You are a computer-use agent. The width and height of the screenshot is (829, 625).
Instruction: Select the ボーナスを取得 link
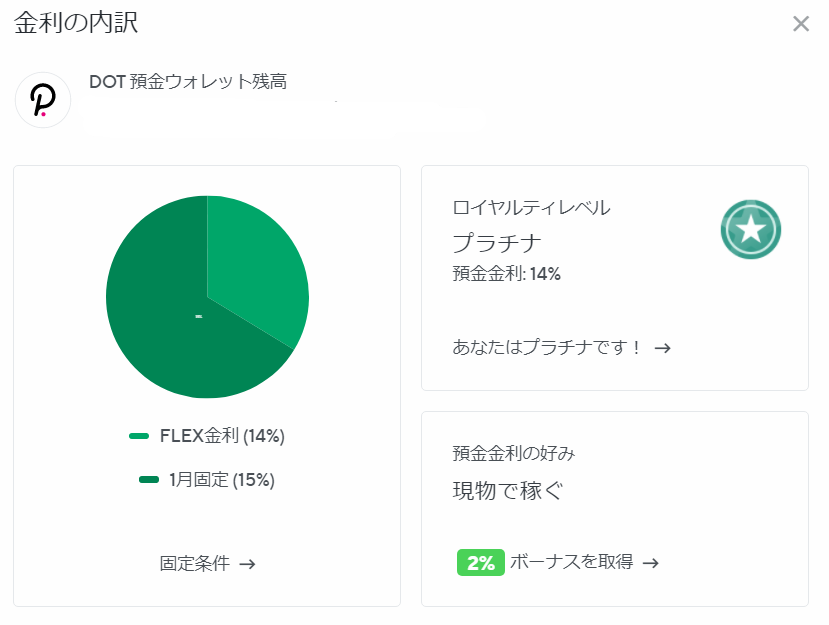[x=571, y=562]
